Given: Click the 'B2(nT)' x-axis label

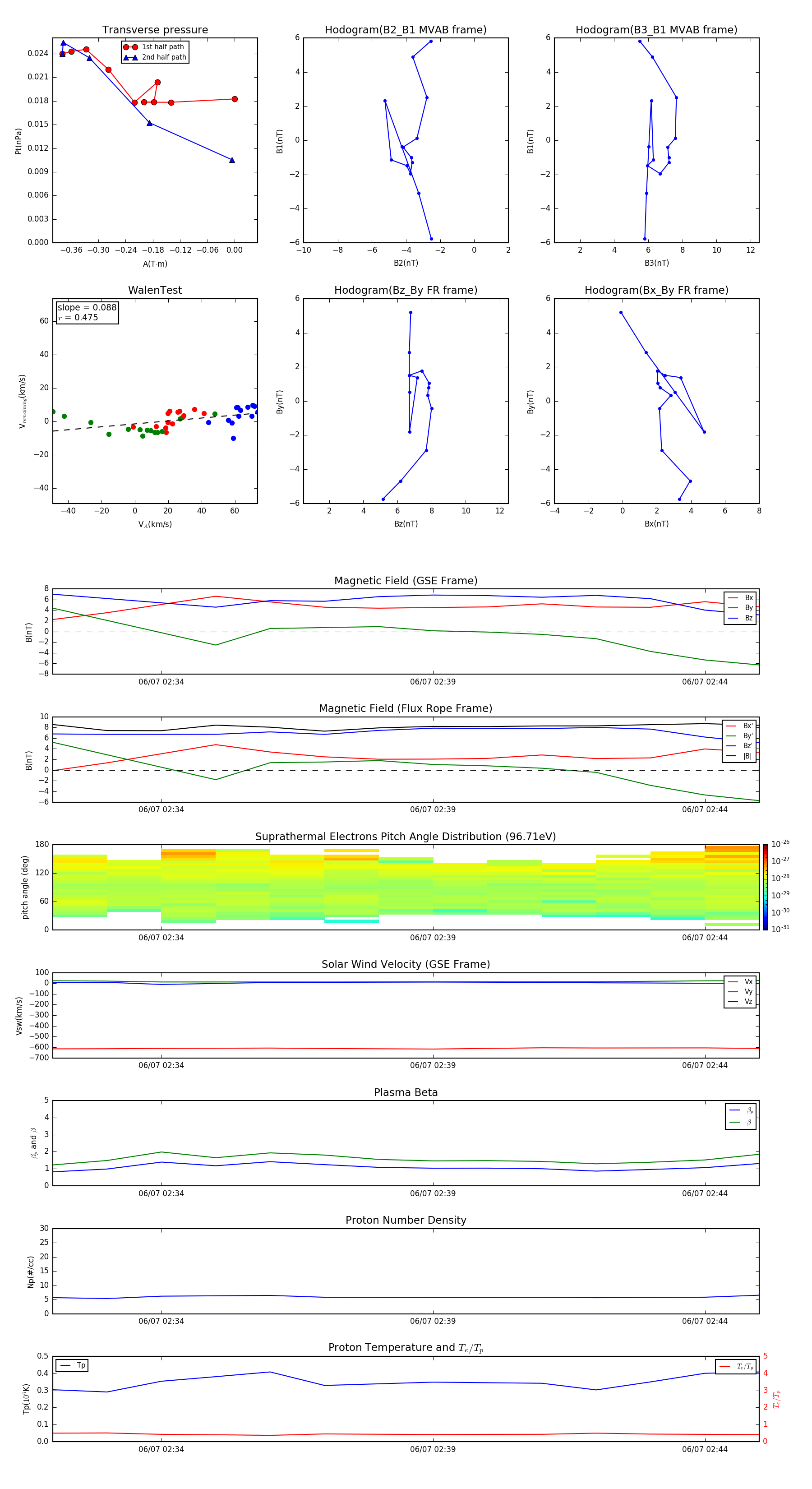Looking at the screenshot, I should tap(406, 263).
